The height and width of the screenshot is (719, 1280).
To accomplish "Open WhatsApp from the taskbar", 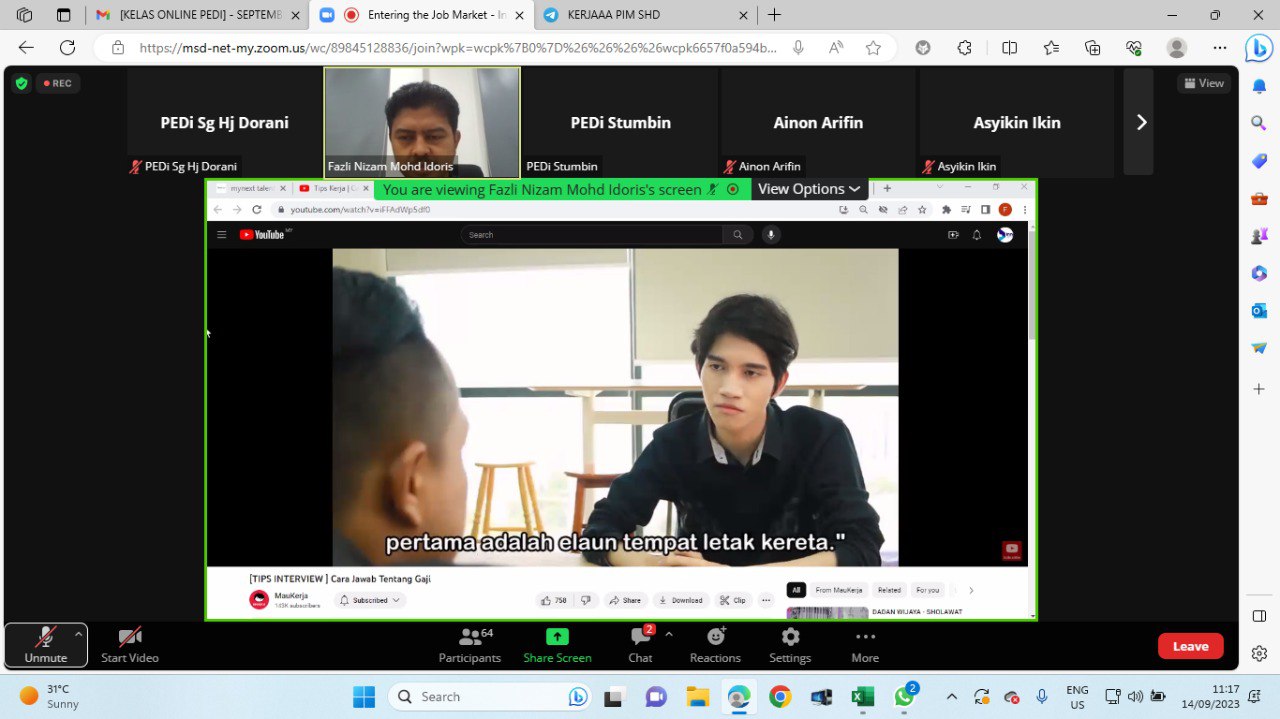I will (x=905, y=696).
